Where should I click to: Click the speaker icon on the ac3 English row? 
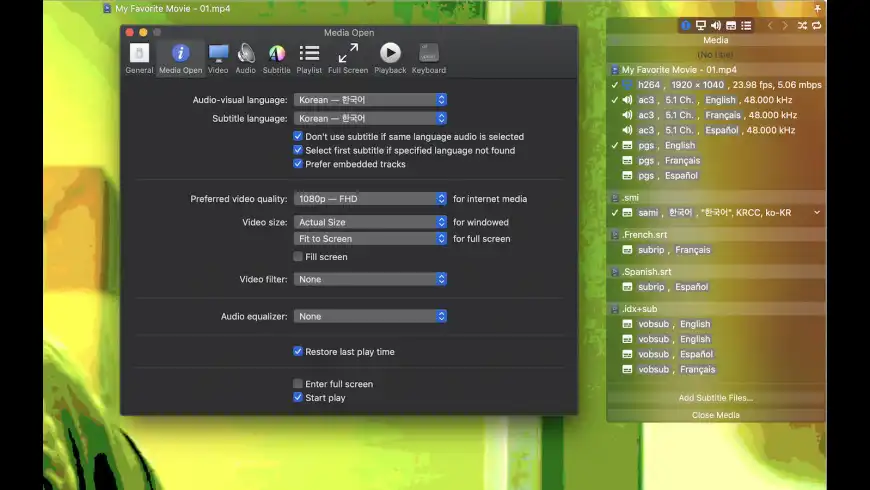[627, 100]
